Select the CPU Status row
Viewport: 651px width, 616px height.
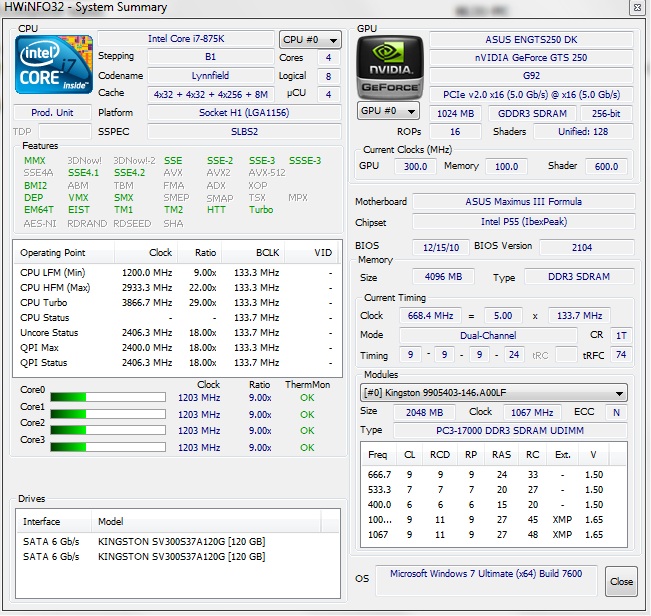point(177,318)
